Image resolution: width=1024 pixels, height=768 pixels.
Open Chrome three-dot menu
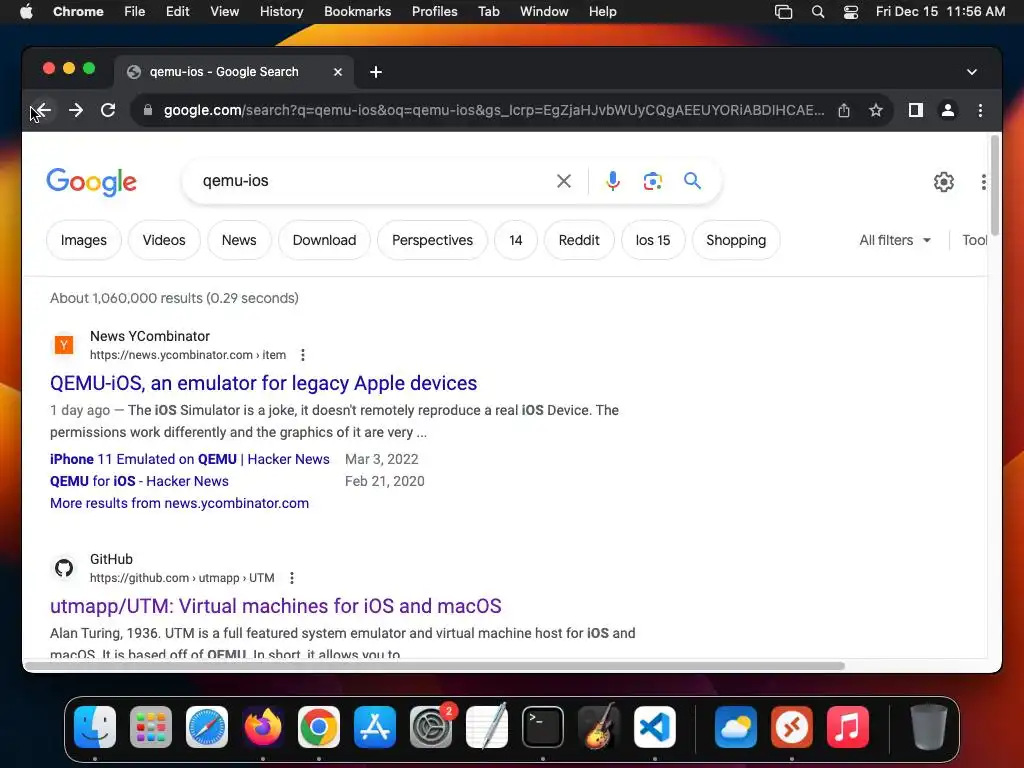pyautogui.click(x=980, y=110)
